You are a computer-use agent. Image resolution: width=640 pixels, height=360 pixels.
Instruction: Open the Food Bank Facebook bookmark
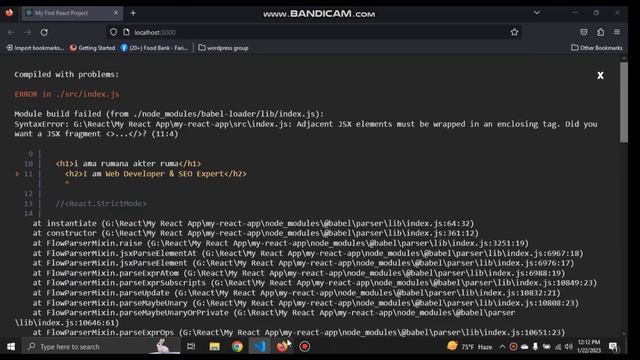pos(154,48)
